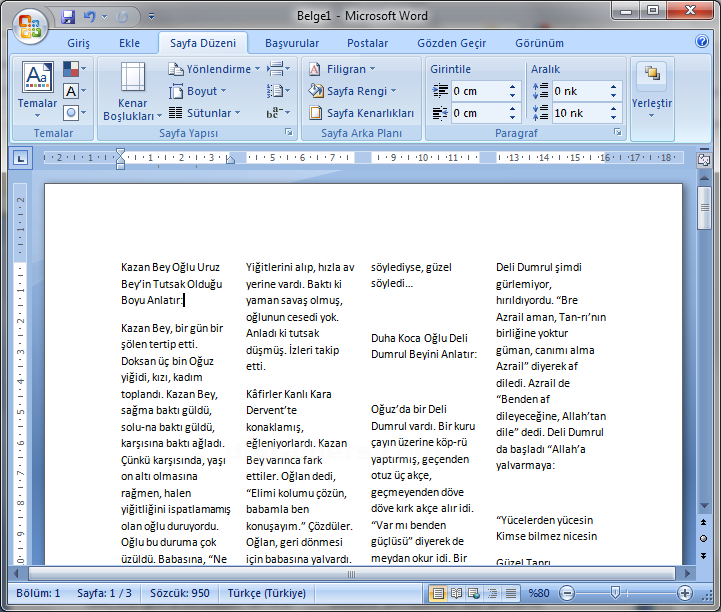The image size is (721, 612).
Task: Switch to Web Layout view
Action: [x=474, y=593]
